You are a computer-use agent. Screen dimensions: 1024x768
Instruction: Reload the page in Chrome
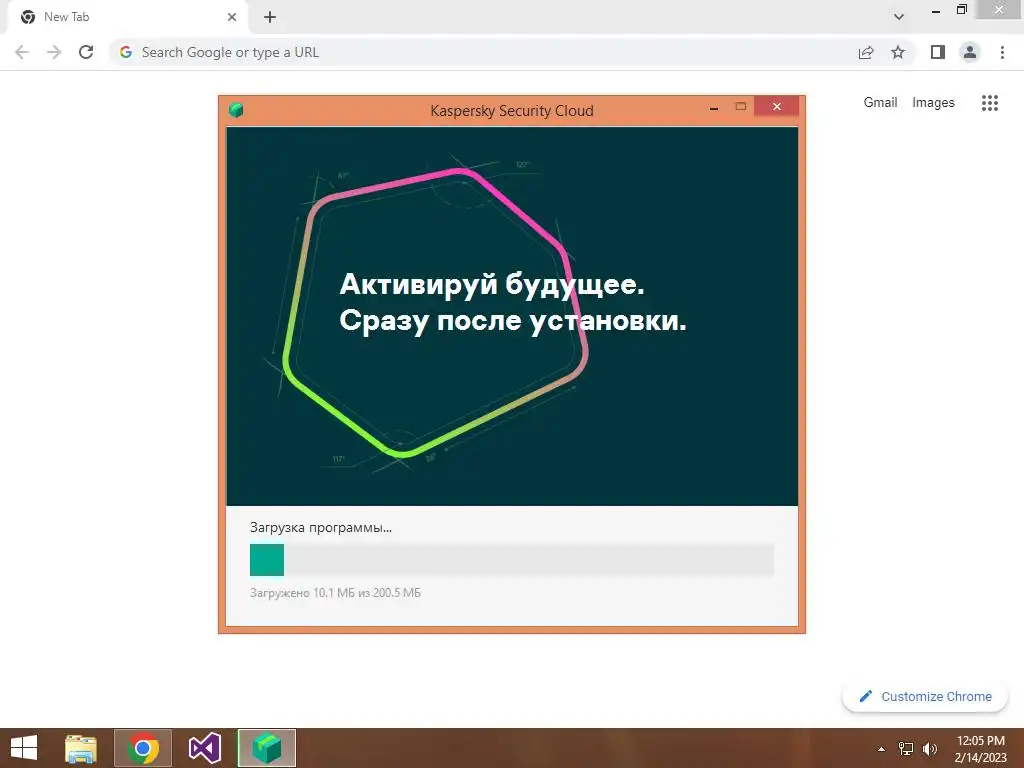coord(86,52)
